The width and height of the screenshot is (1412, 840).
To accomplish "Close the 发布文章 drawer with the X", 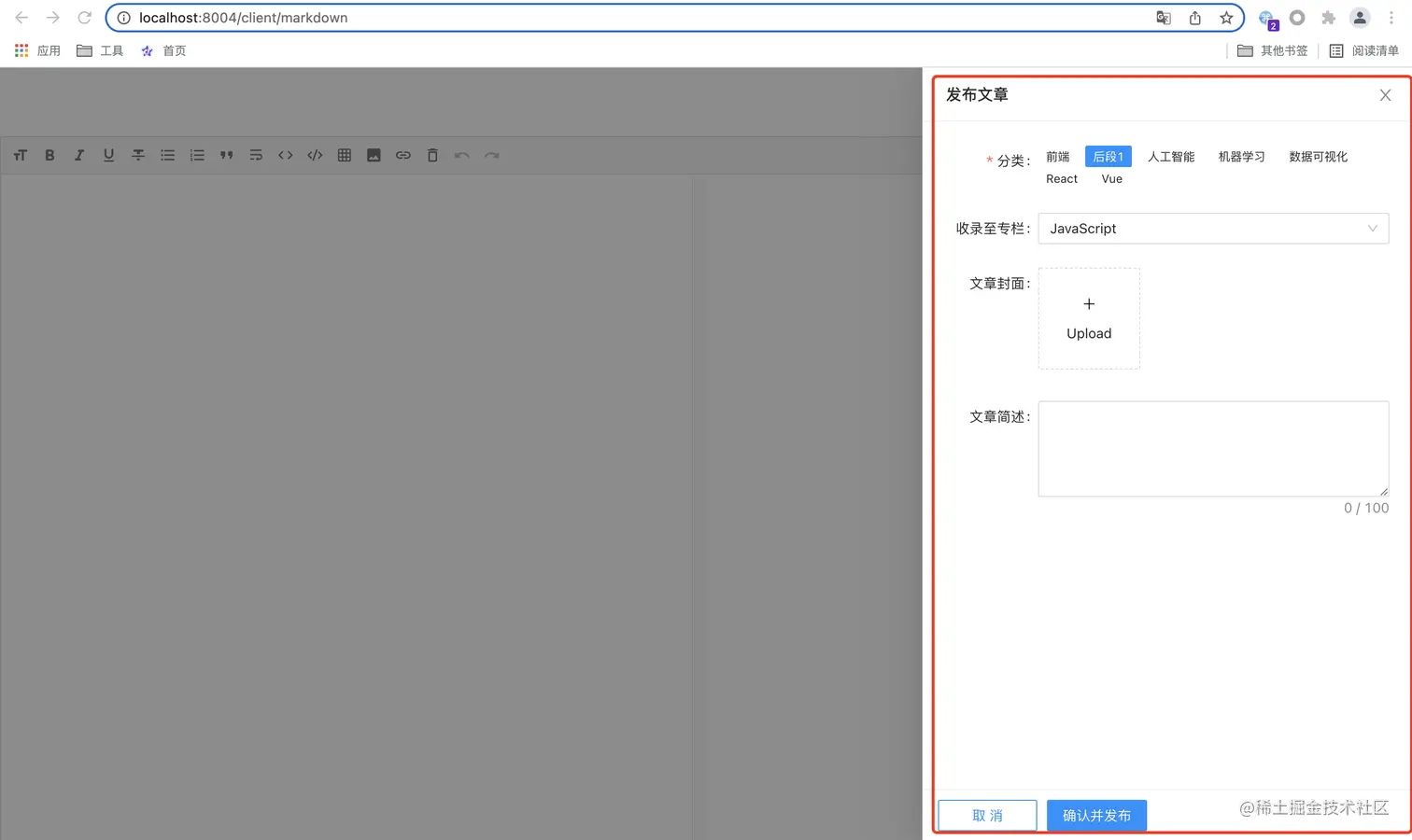I will click(1385, 95).
